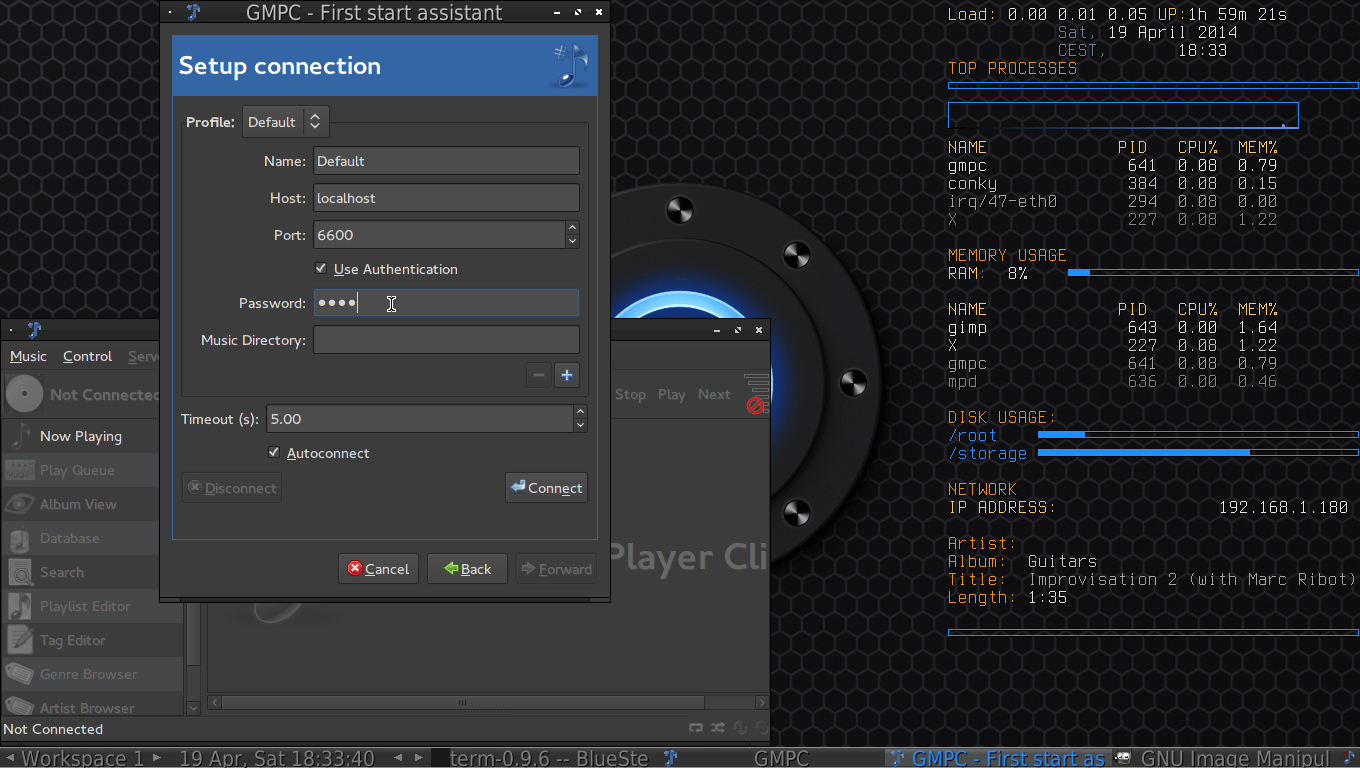Viewport: 1360px width, 768px height.
Task: Click the Music Directory input field
Action: pyautogui.click(x=446, y=340)
